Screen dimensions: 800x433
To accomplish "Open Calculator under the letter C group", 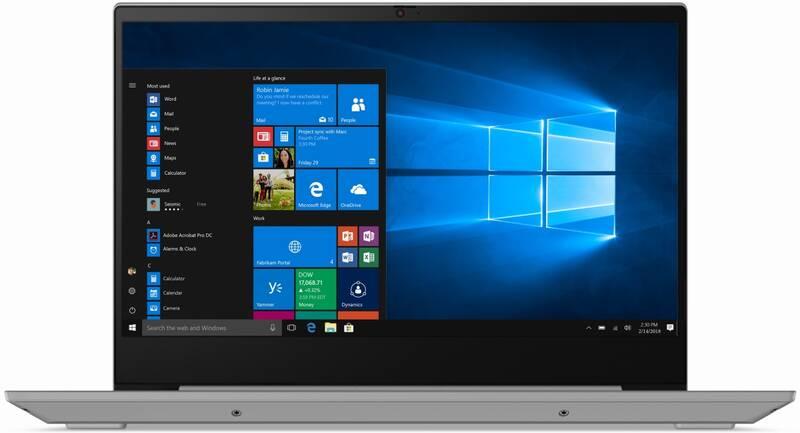I will pyautogui.click(x=166, y=278).
